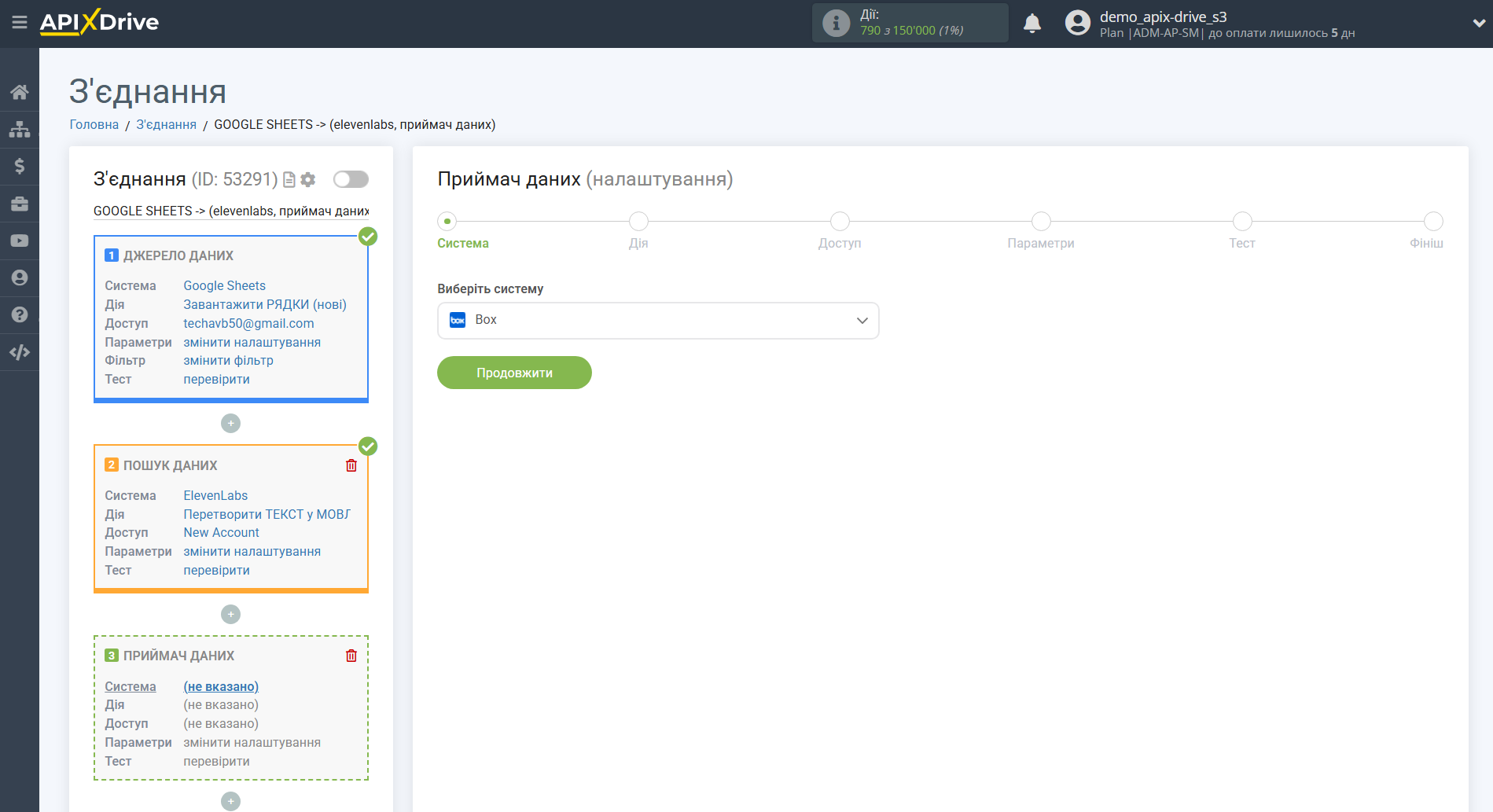Click '(не вказано)' Система link in Приймач даних
Image resolution: width=1493 pixels, height=812 pixels.
pos(220,686)
